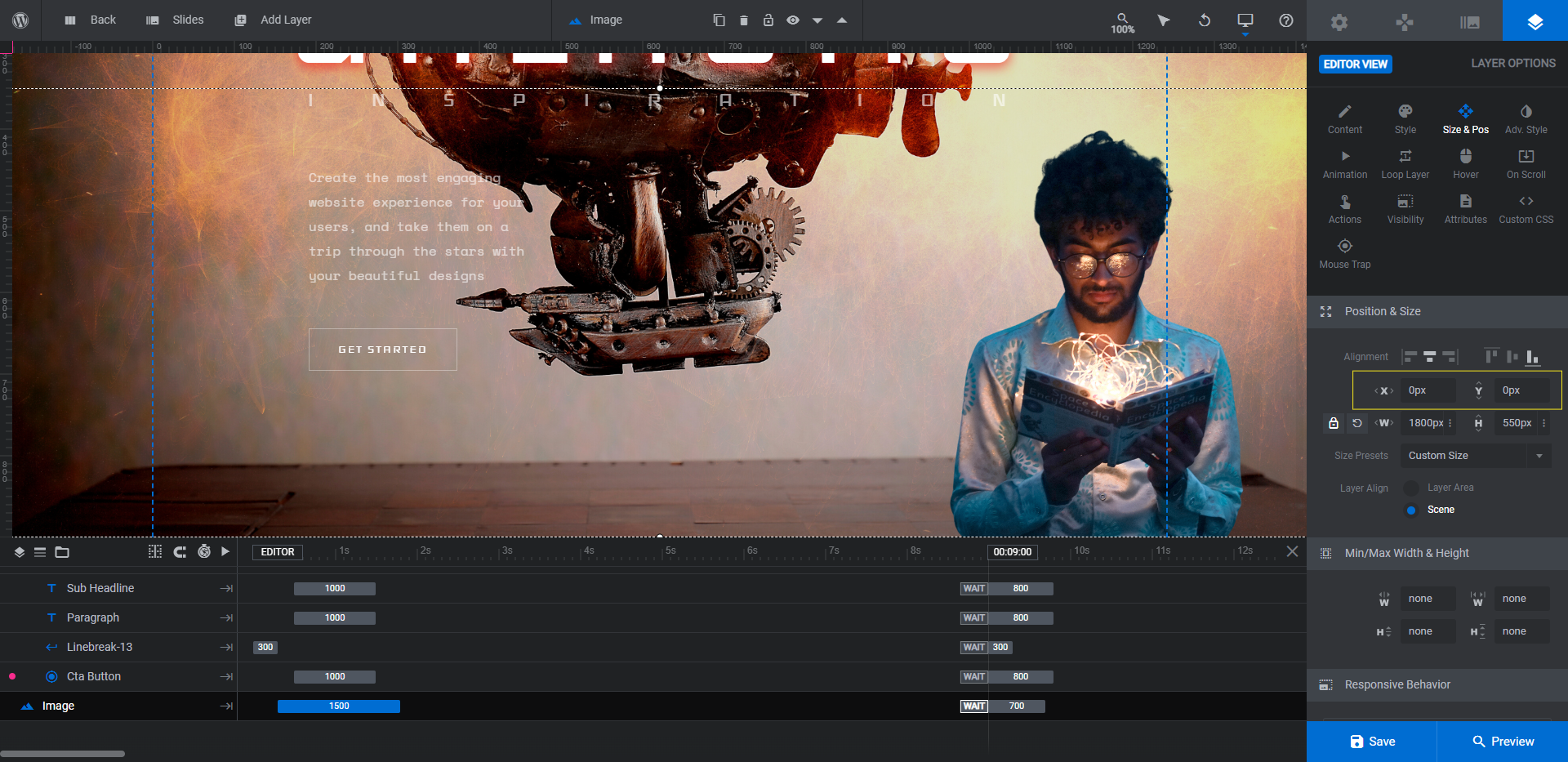
Task: Align layer vertically top
Action: (x=1491, y=356)
